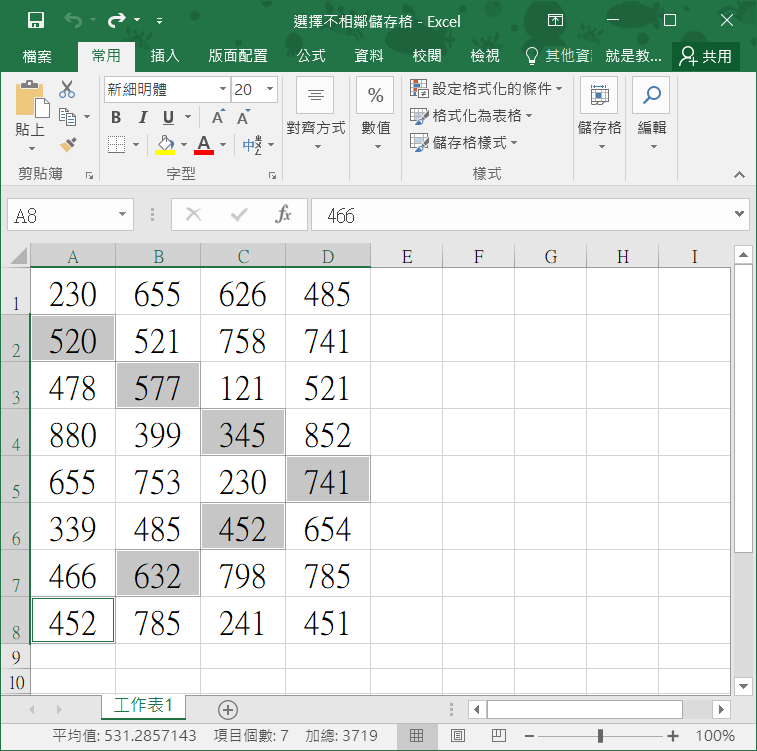Toggle bold formatting
The height and width of the screenshot is (751, 757).
click(x=116, y=118)
